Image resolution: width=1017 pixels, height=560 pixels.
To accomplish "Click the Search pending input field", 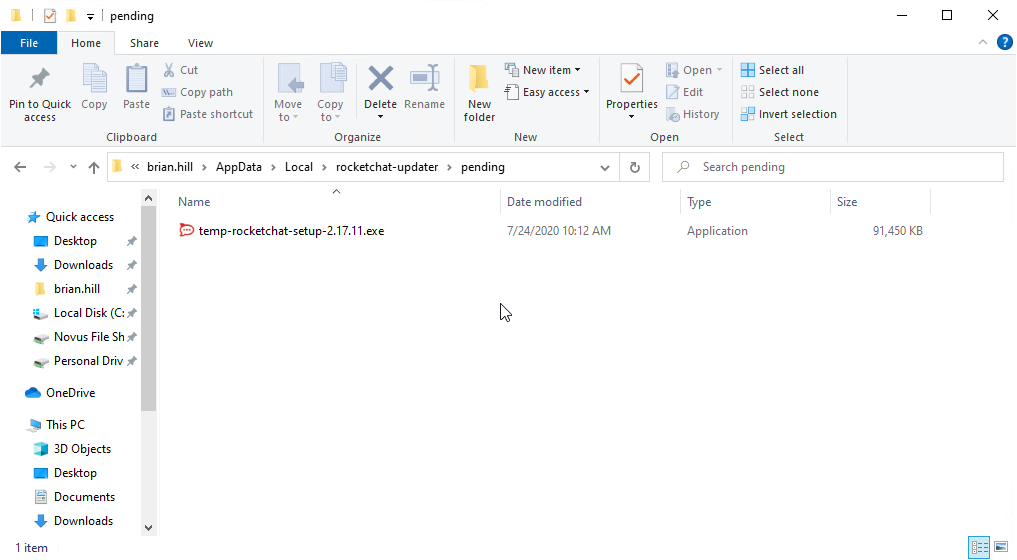I will (840, 167).
